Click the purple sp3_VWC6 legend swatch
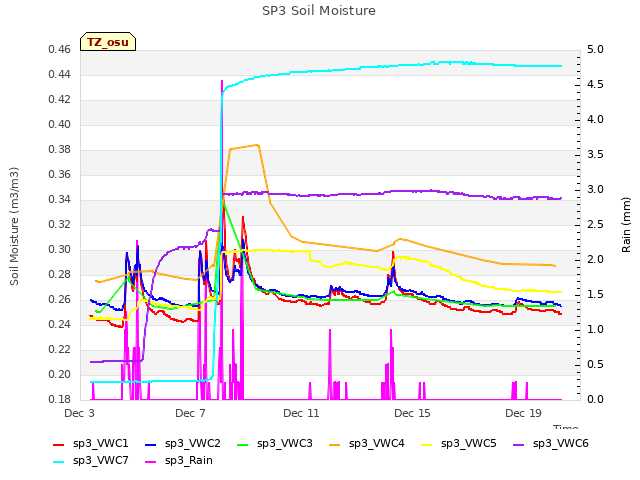This screenshot has width=640, height=480. [519, 444]
